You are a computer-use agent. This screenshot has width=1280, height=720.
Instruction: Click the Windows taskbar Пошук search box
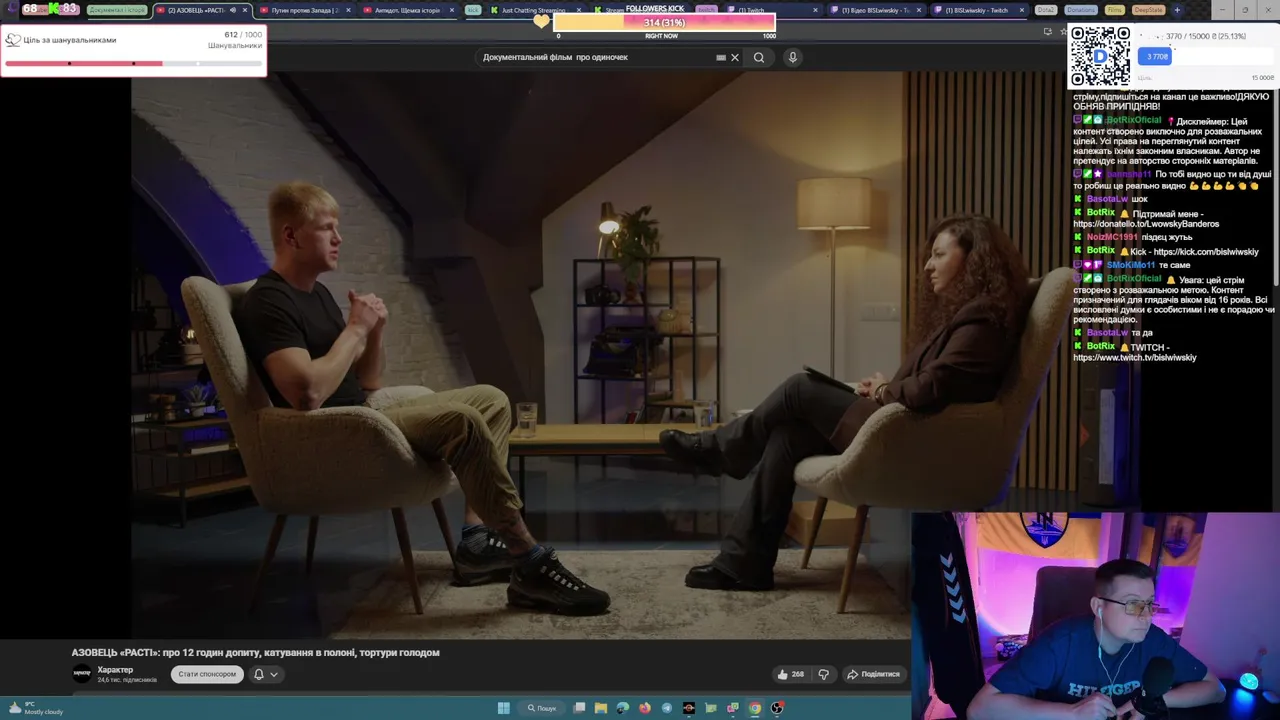(542, 708)
